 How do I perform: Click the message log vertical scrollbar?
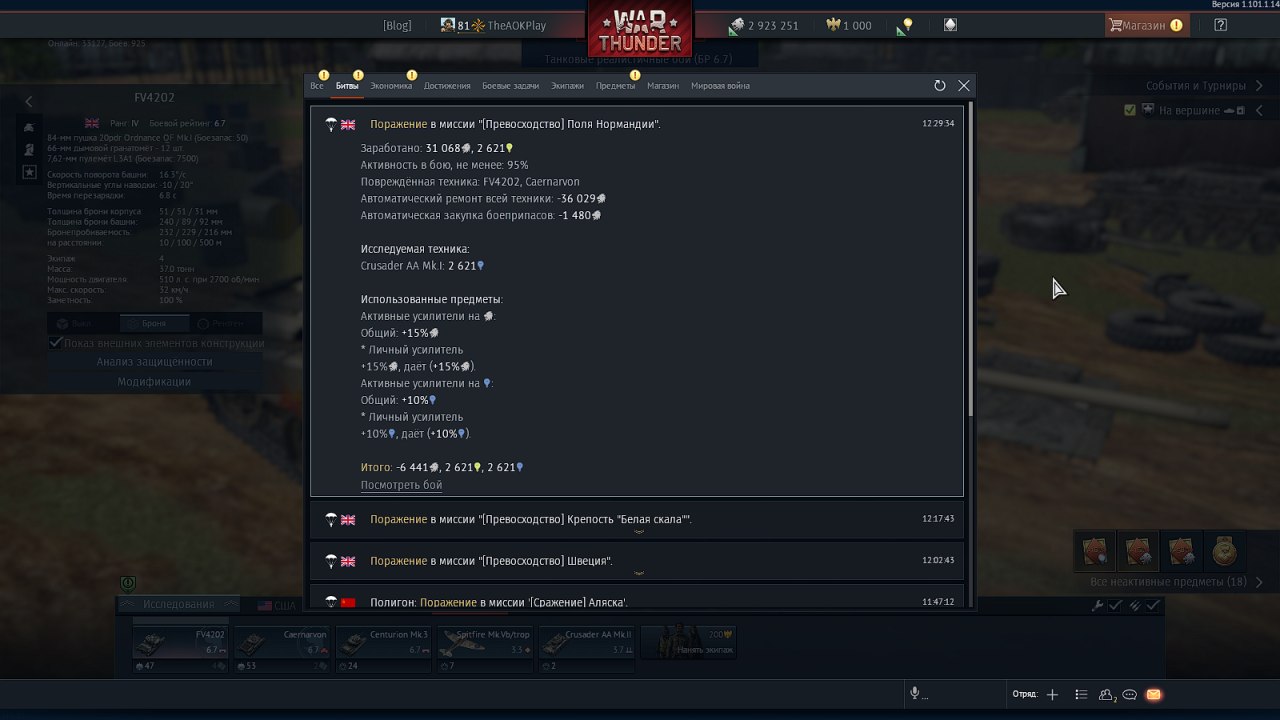(x=969, y=260)
